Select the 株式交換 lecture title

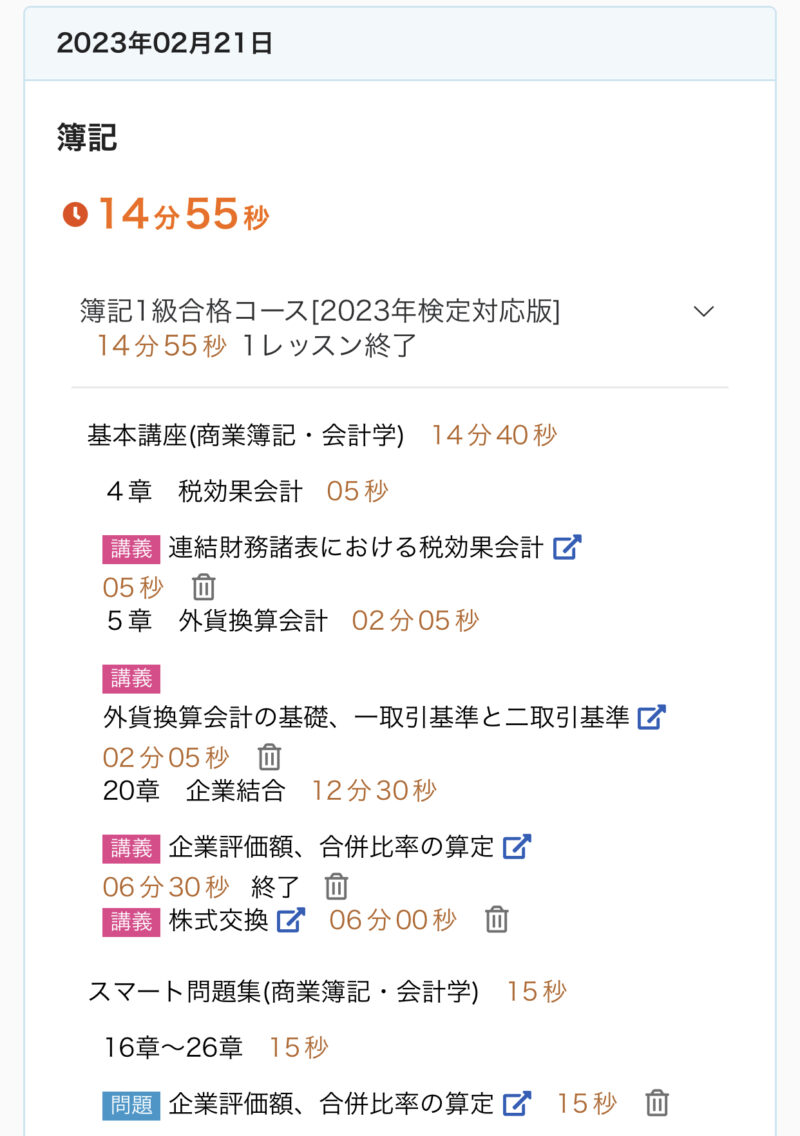coord(218,919)
